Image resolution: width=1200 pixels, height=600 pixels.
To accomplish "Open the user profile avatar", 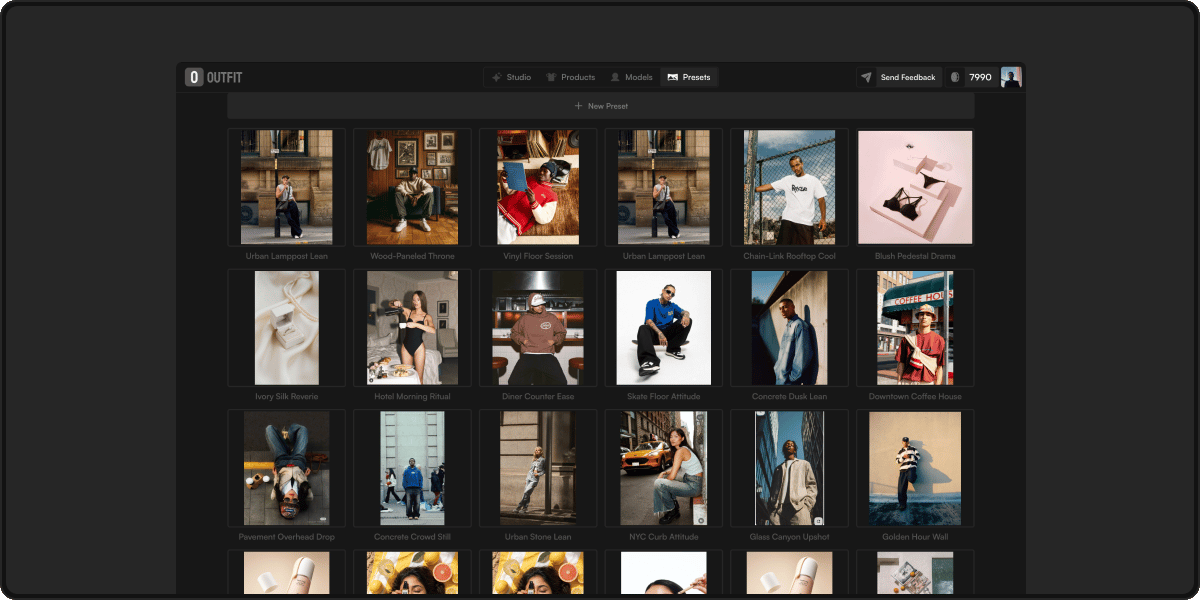I will tap(1011, 77).
